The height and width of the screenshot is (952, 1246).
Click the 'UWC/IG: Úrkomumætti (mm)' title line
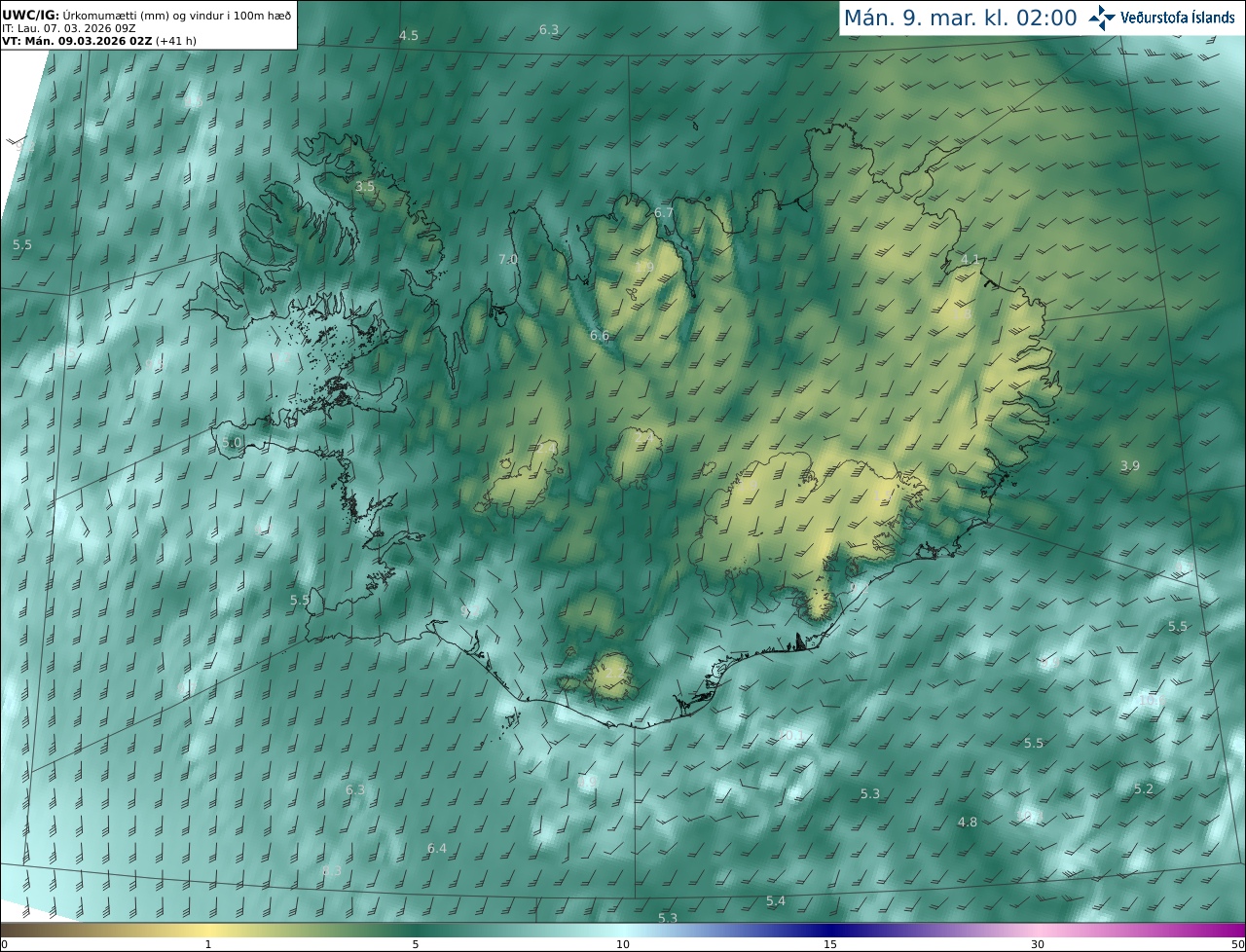pos(147,15)
